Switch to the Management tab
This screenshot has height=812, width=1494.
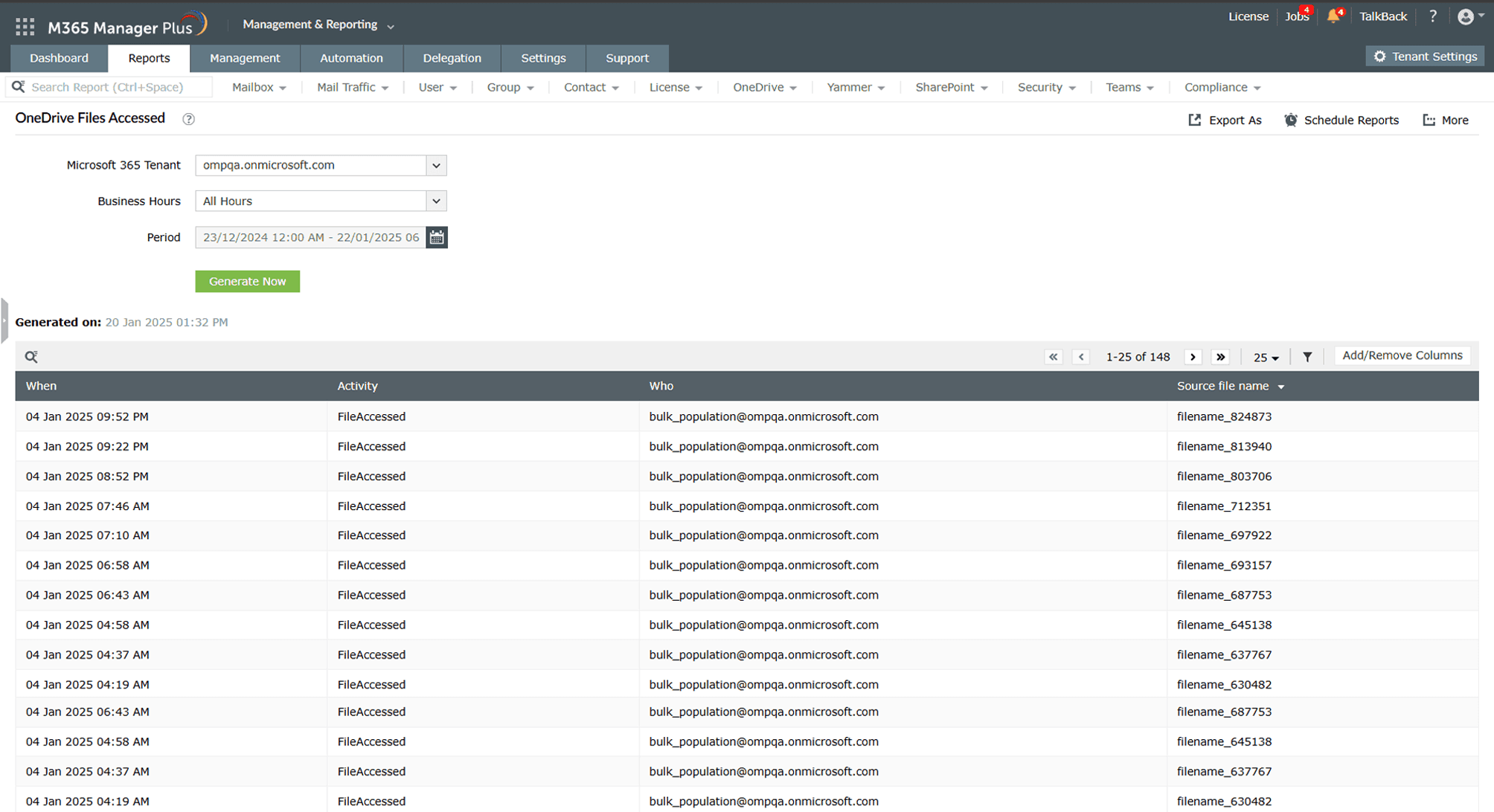point(245,58)
